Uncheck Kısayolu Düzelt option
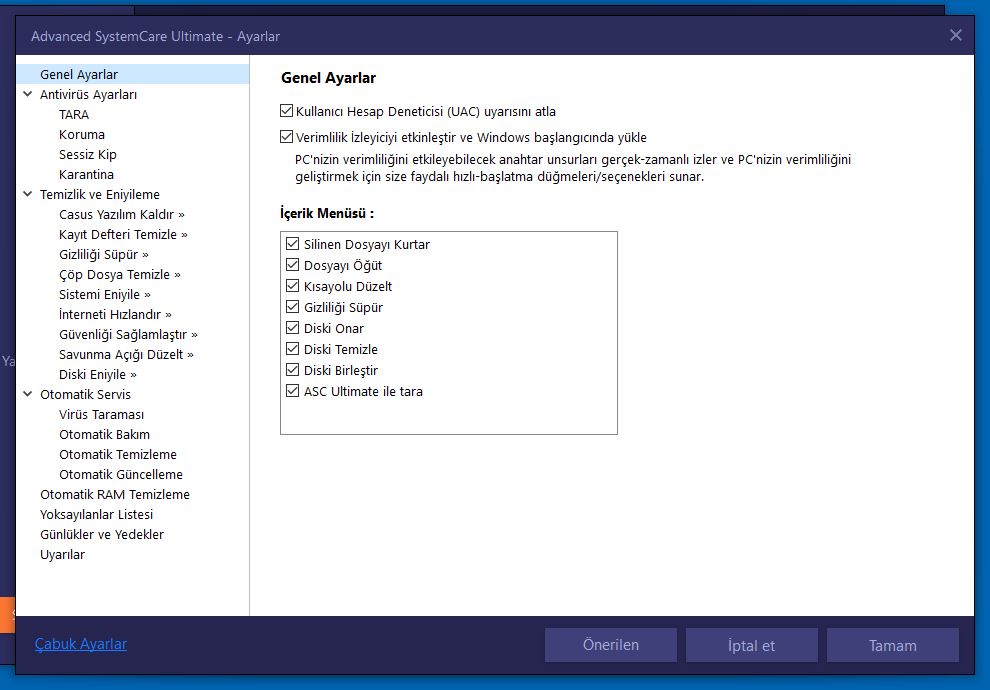This screenshot has height=690, width=990. 292,285
